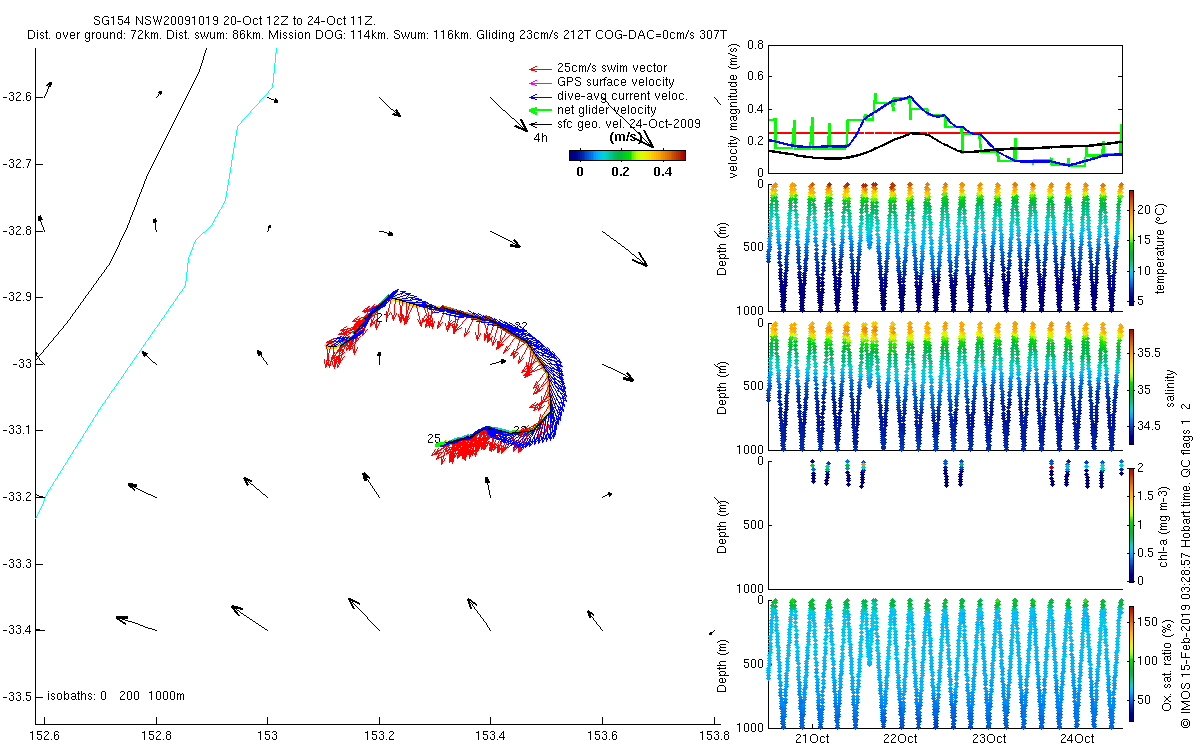Click the 21Oct date tick label

[812, 739]
